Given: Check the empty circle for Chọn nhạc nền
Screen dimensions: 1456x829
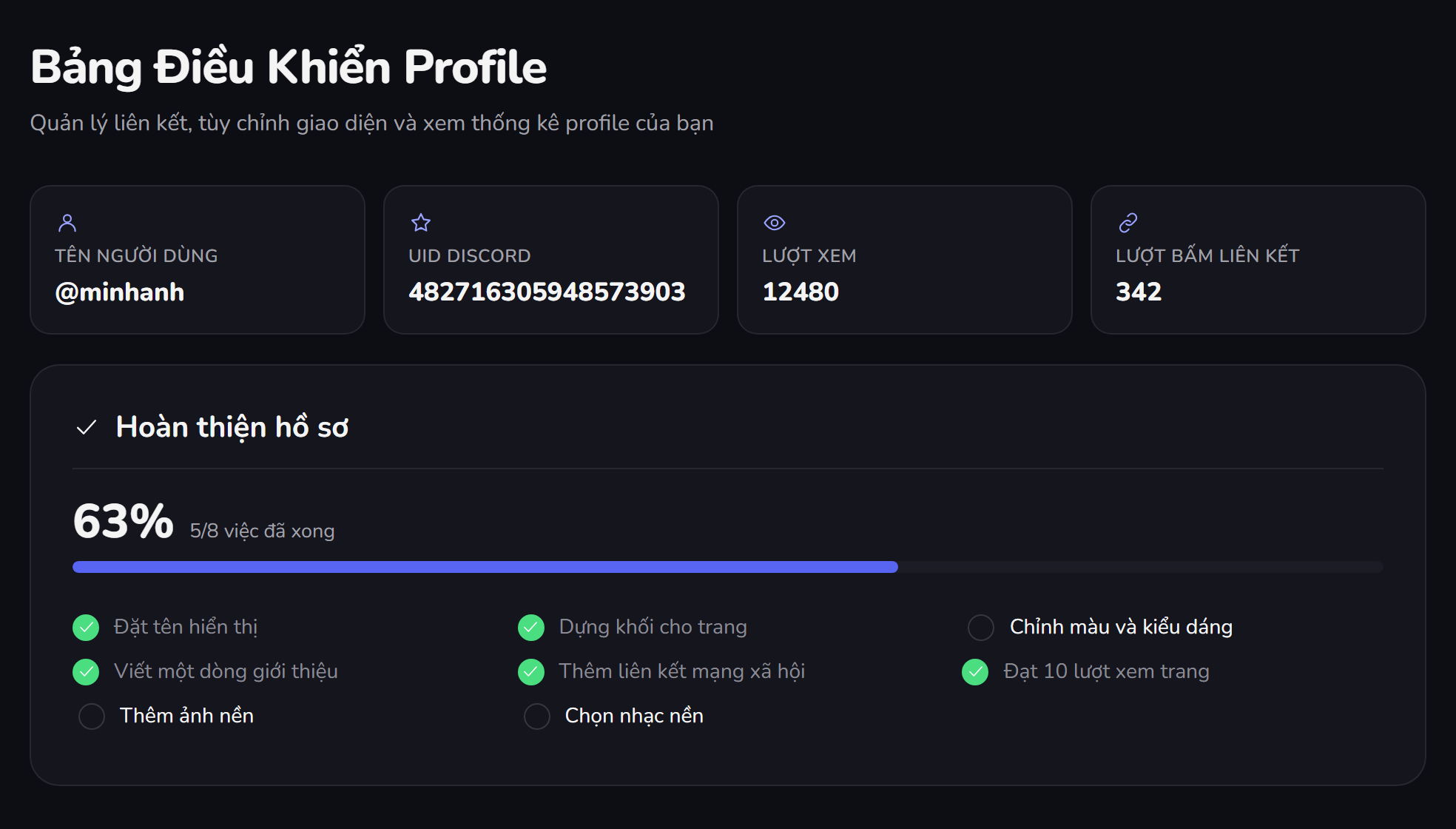Looking at the screenshot, I should point(537,716).
